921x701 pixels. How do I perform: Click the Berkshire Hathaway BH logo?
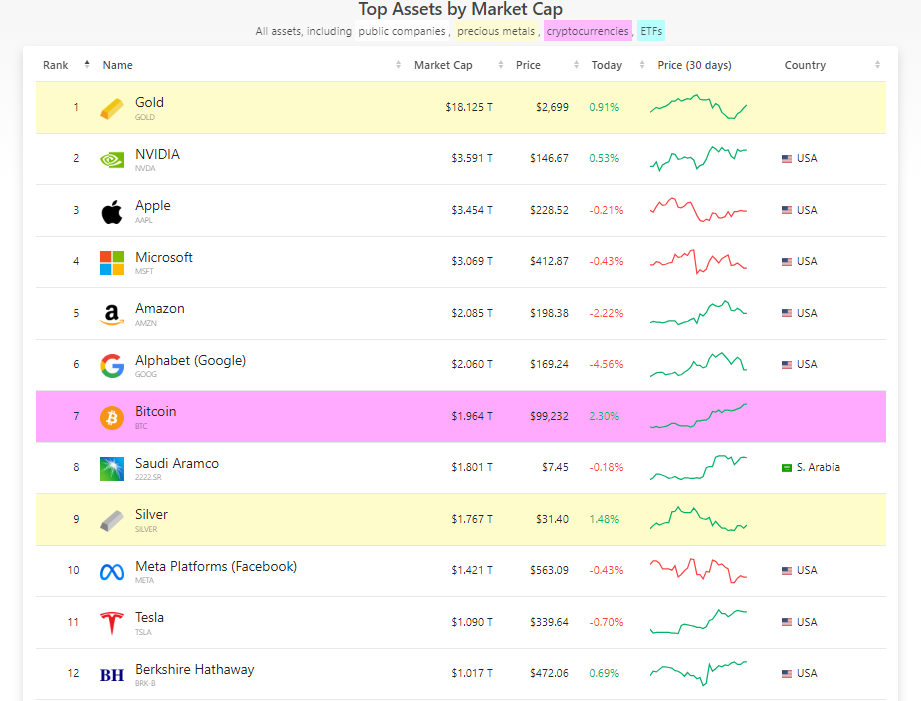click(x=112, y=675)
